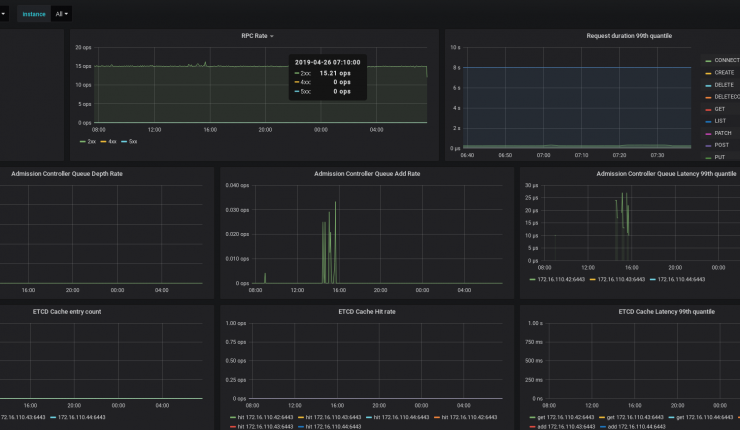Toggle 'get 172.16.110.42:6443' in ETCD Latency legend
The height and width of the screenshot is (430, 740).
(562, 417)
